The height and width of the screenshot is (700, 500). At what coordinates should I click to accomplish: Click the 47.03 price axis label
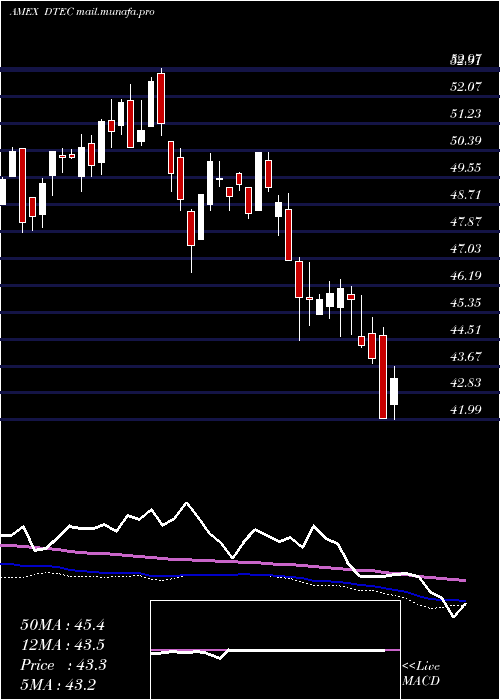coord(466,249)
